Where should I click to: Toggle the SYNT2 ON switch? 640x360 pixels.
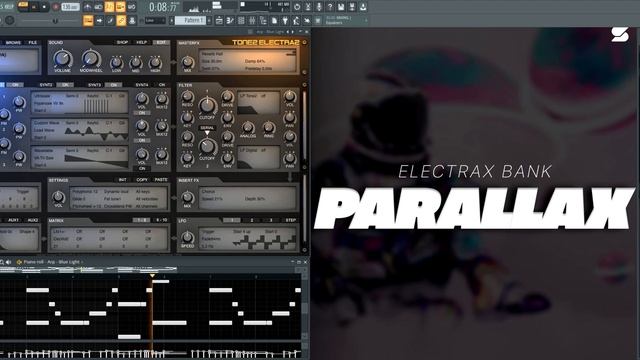tap(65, 85)
